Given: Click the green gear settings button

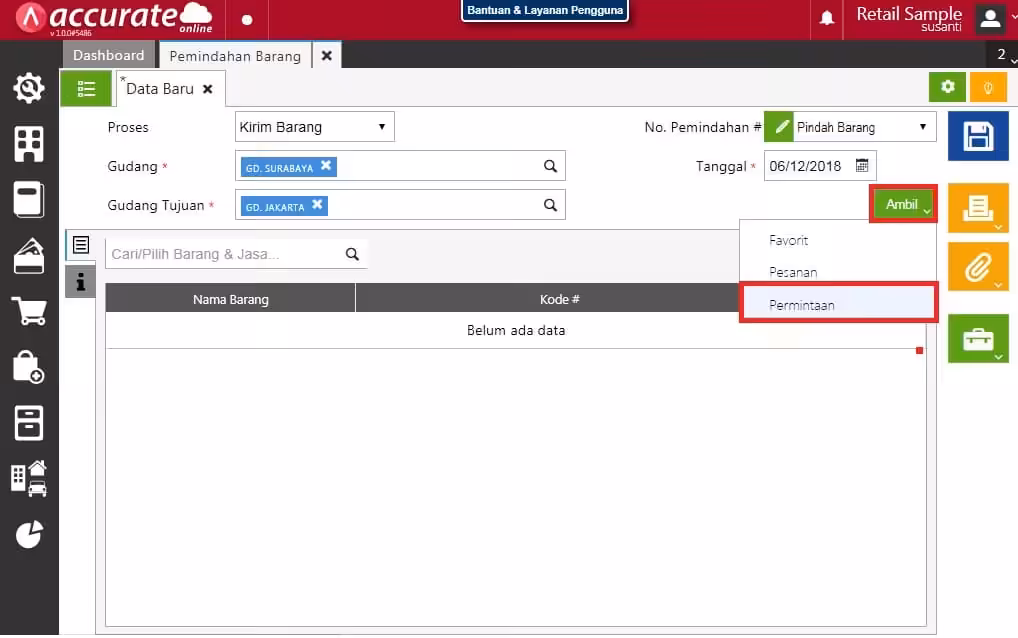Looking at the screenshot, I should [947, 87].
